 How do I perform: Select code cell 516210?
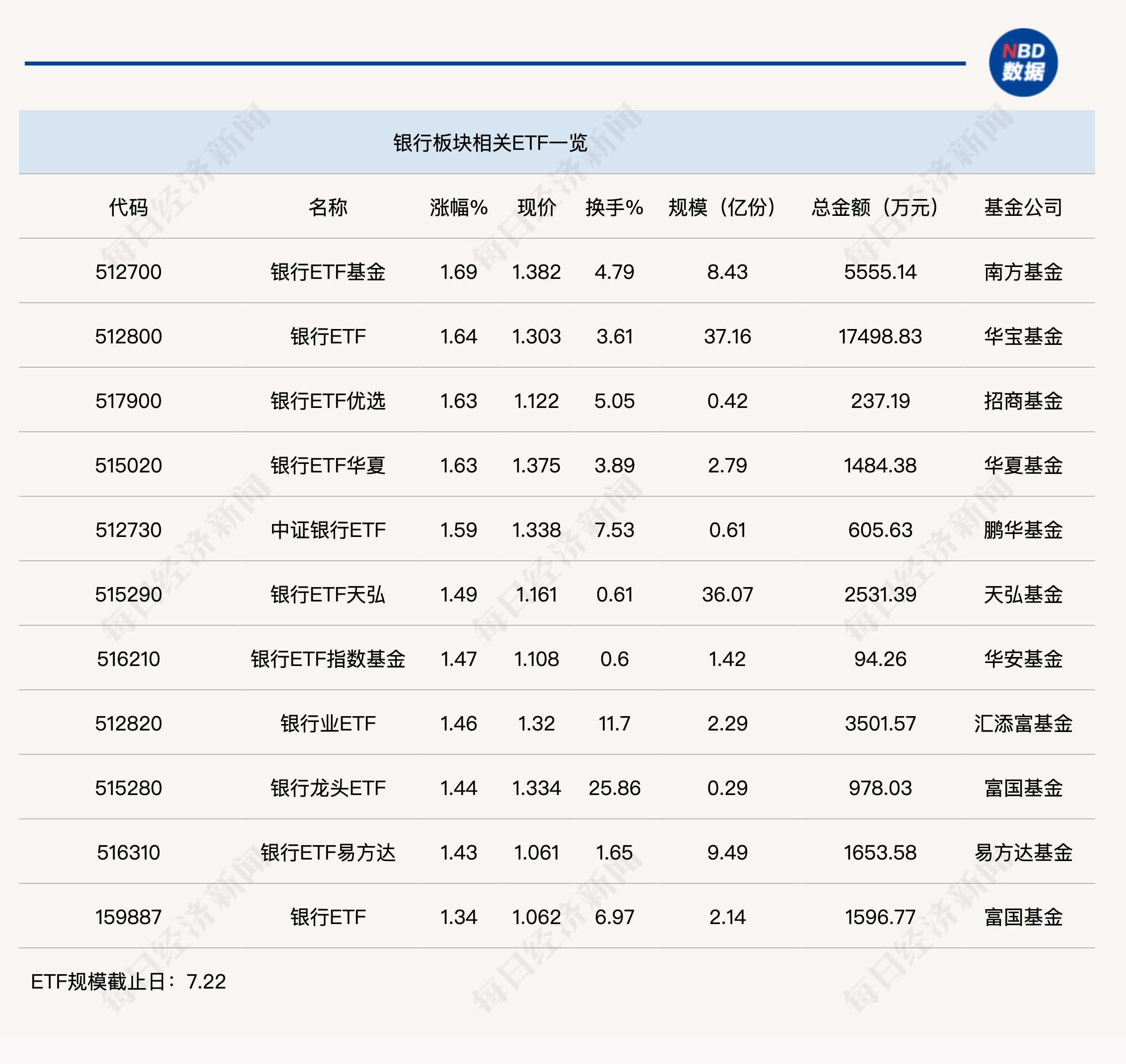click(128, 660)
